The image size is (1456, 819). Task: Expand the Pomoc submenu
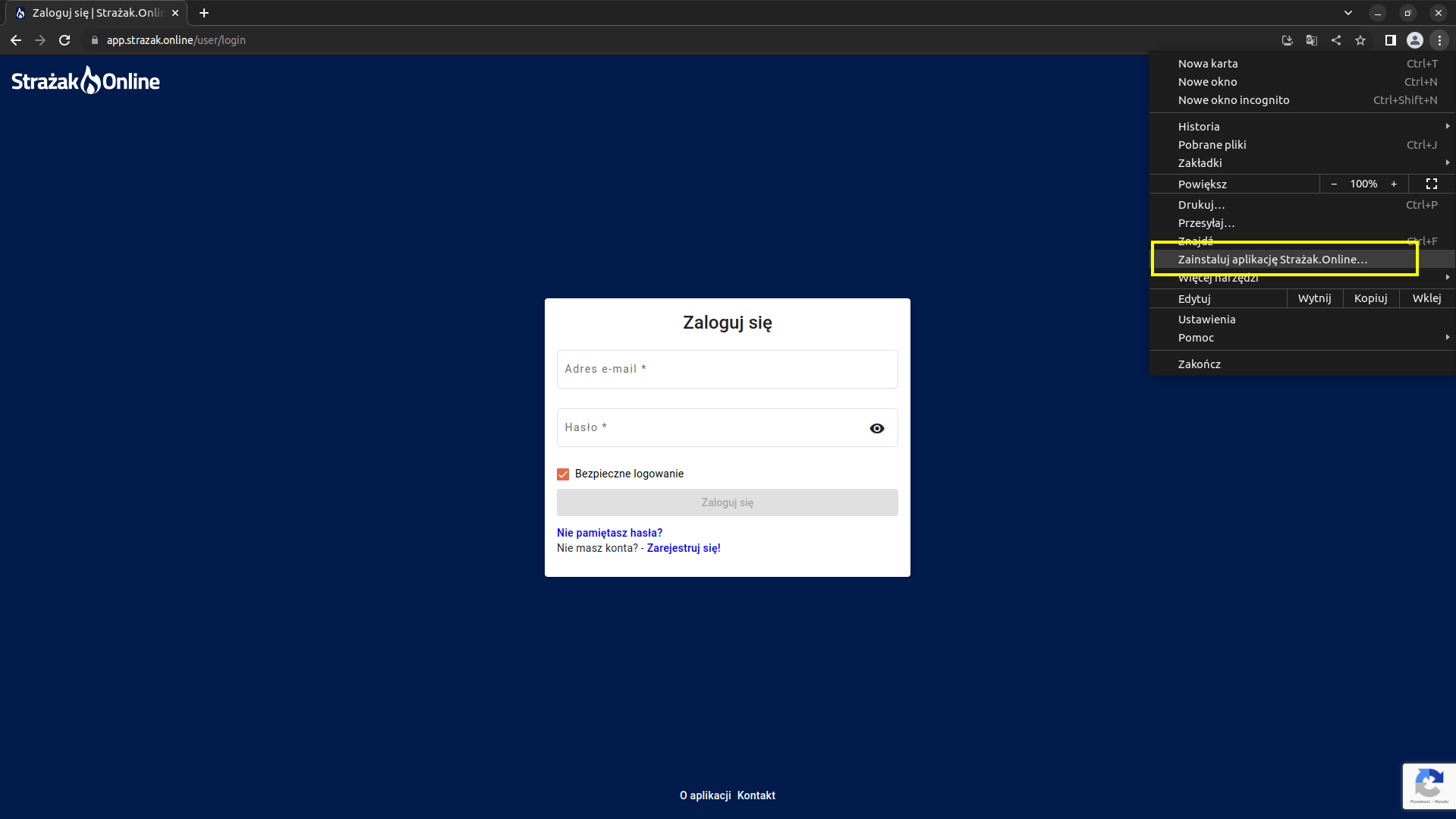tap(1302, 338)
